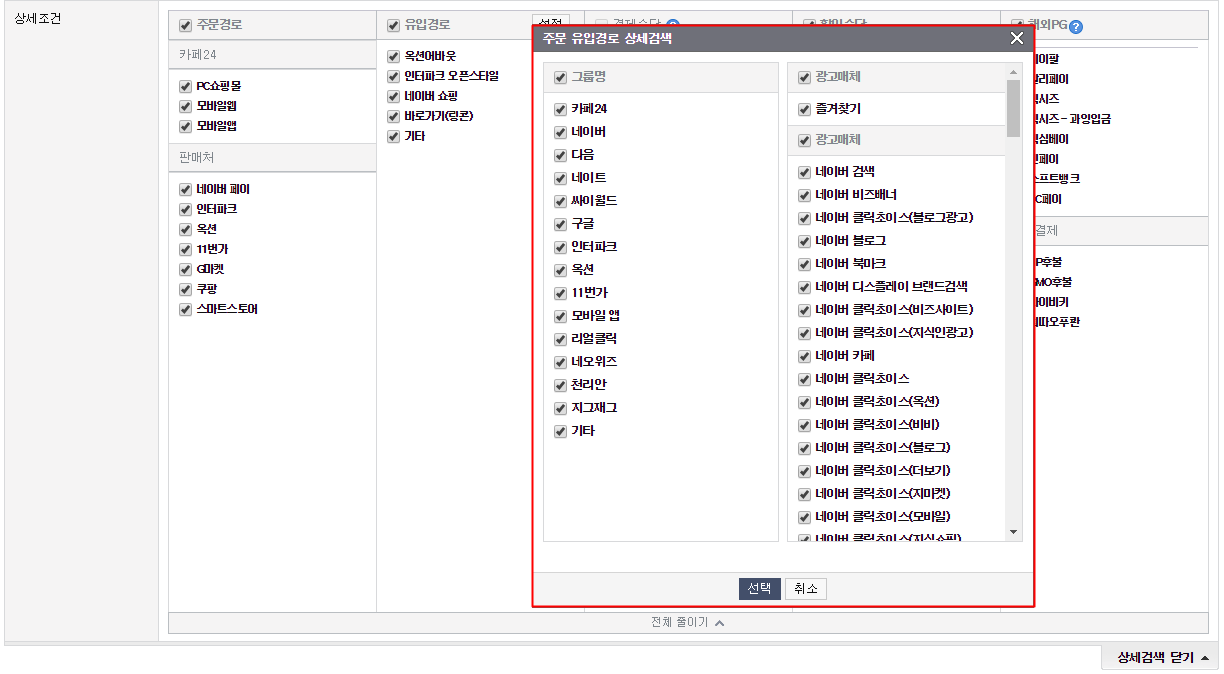Confirm the dialog with the 선택 button
This screenshot has width=1224, height=674.
(x=759, y=589)
